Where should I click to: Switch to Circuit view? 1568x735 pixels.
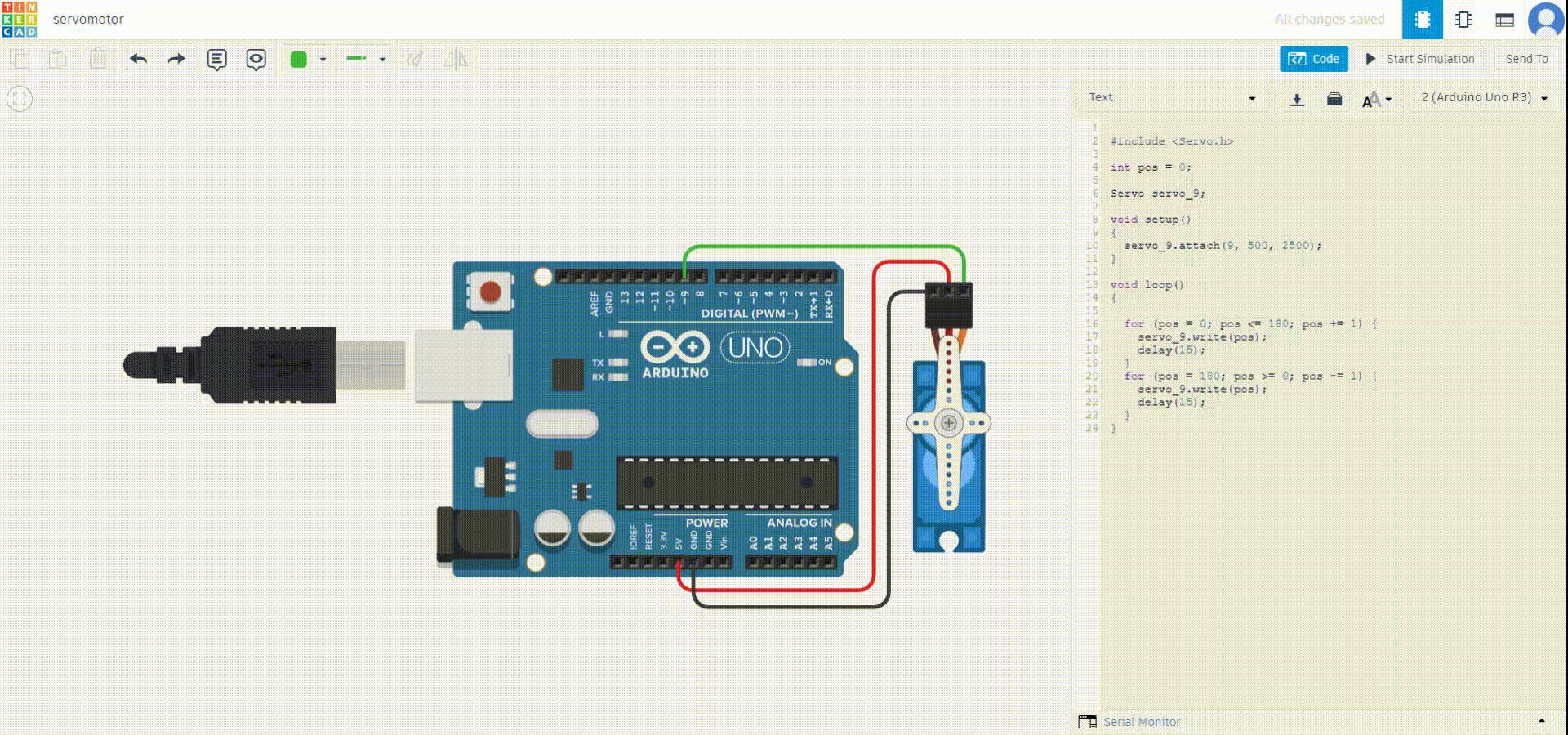(x=1423, y=20)
